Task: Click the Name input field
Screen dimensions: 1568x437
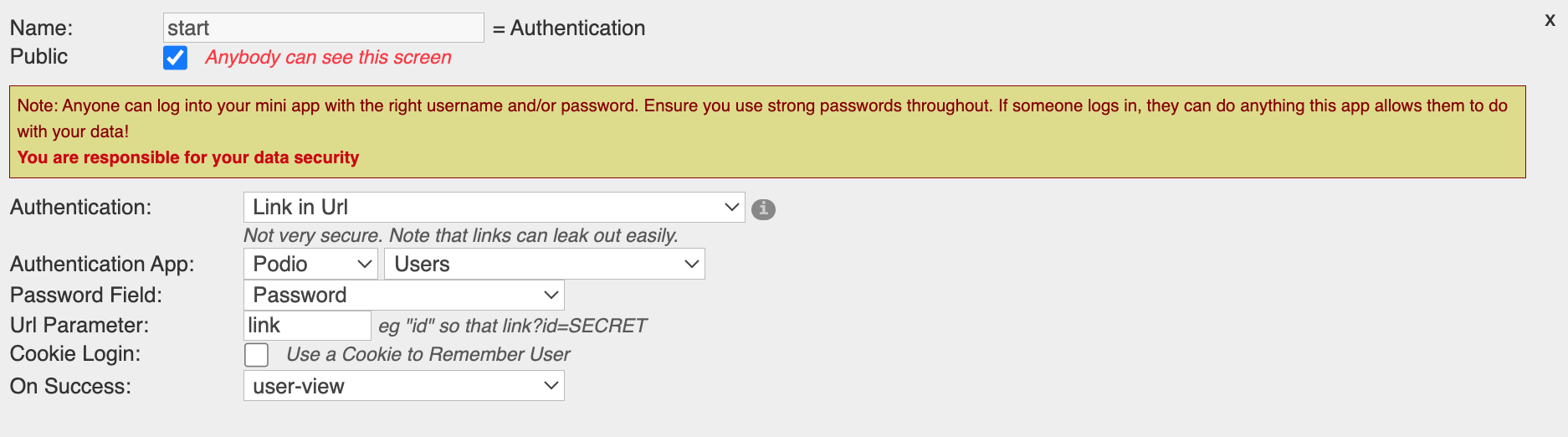Action: point(323,28)
